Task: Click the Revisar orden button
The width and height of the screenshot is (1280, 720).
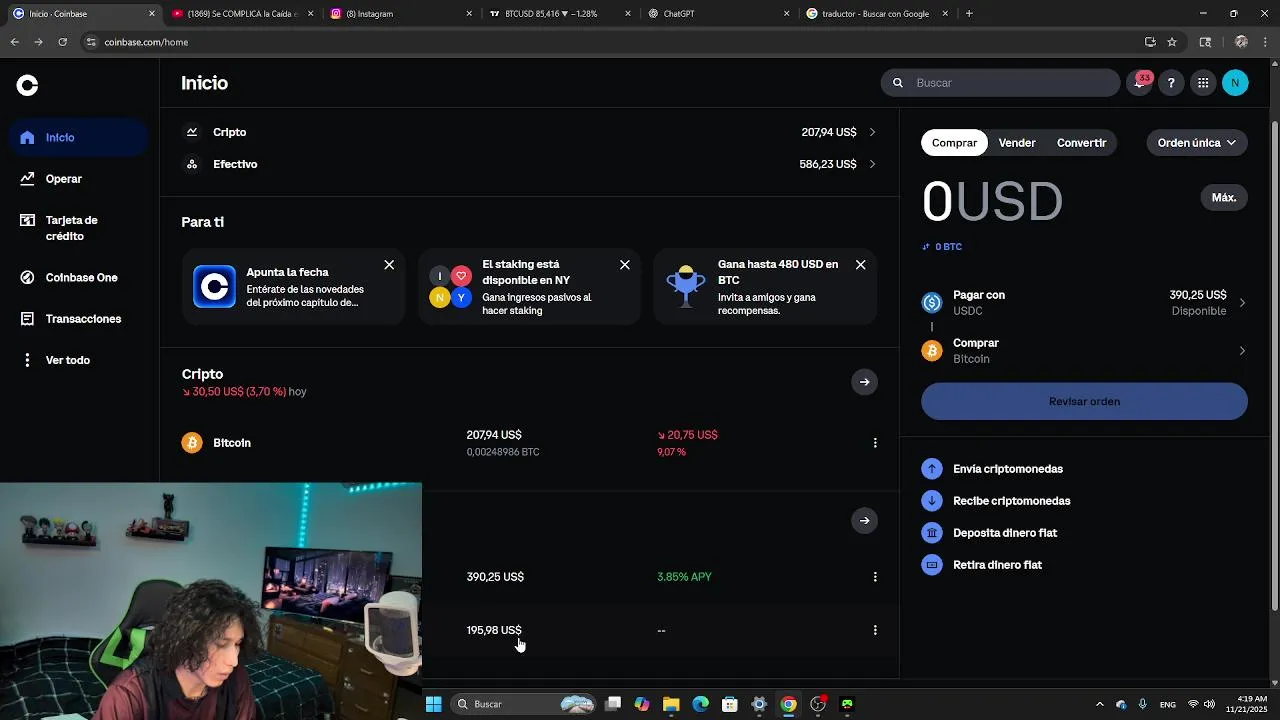Action: pos(1084,402)
